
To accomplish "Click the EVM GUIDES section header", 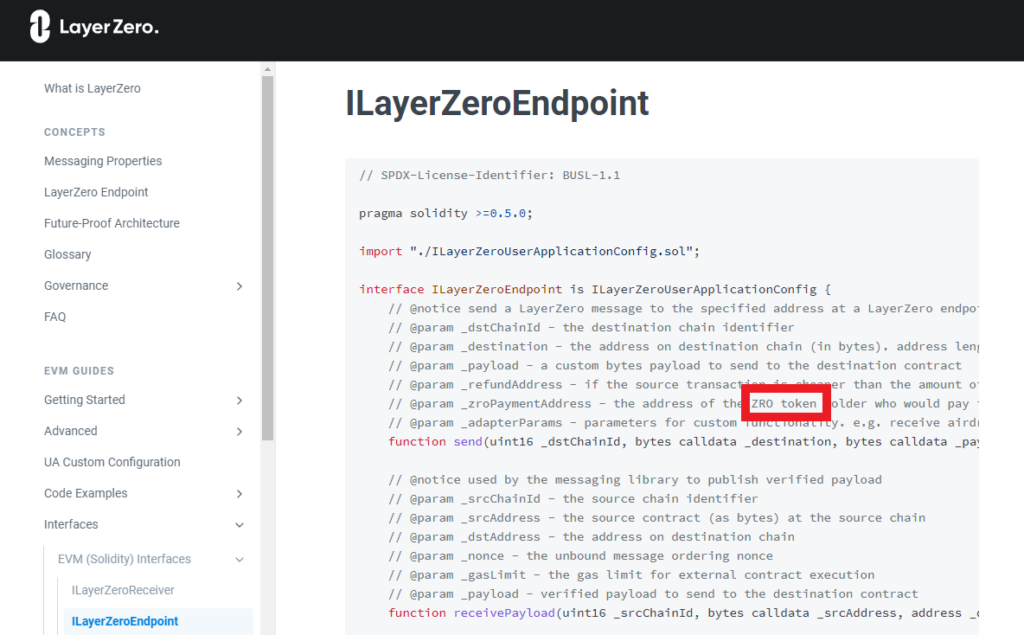I will click(79, 371).
